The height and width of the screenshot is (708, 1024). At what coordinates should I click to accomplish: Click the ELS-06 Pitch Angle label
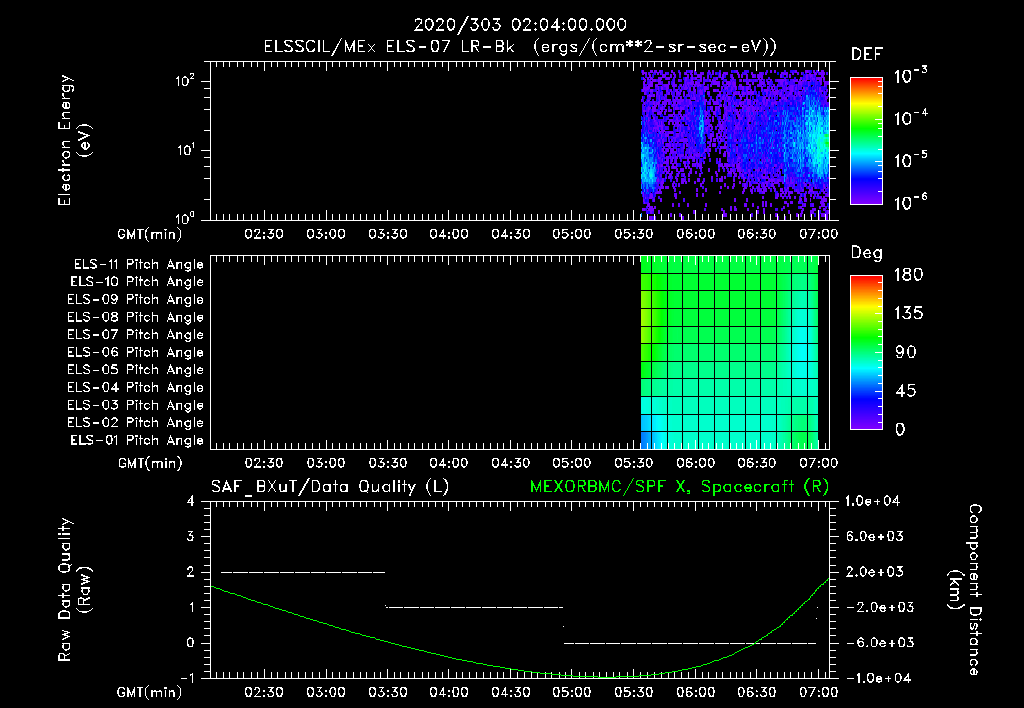135,353
